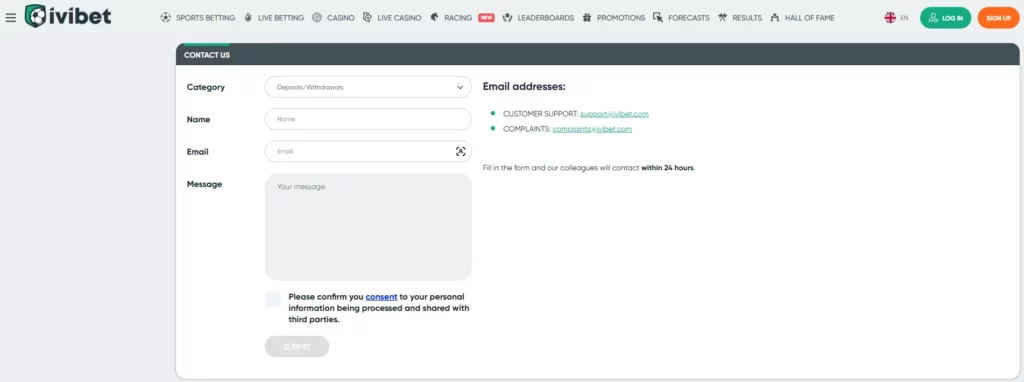Click the support@ivibet.com email link
This screenshot has width=1024, height=382.
pyautogui.click(x=614, y=114)
